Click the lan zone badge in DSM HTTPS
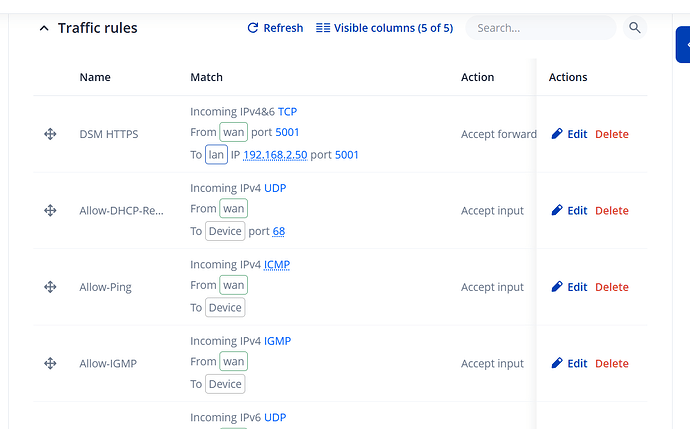 tap(216, 155)
